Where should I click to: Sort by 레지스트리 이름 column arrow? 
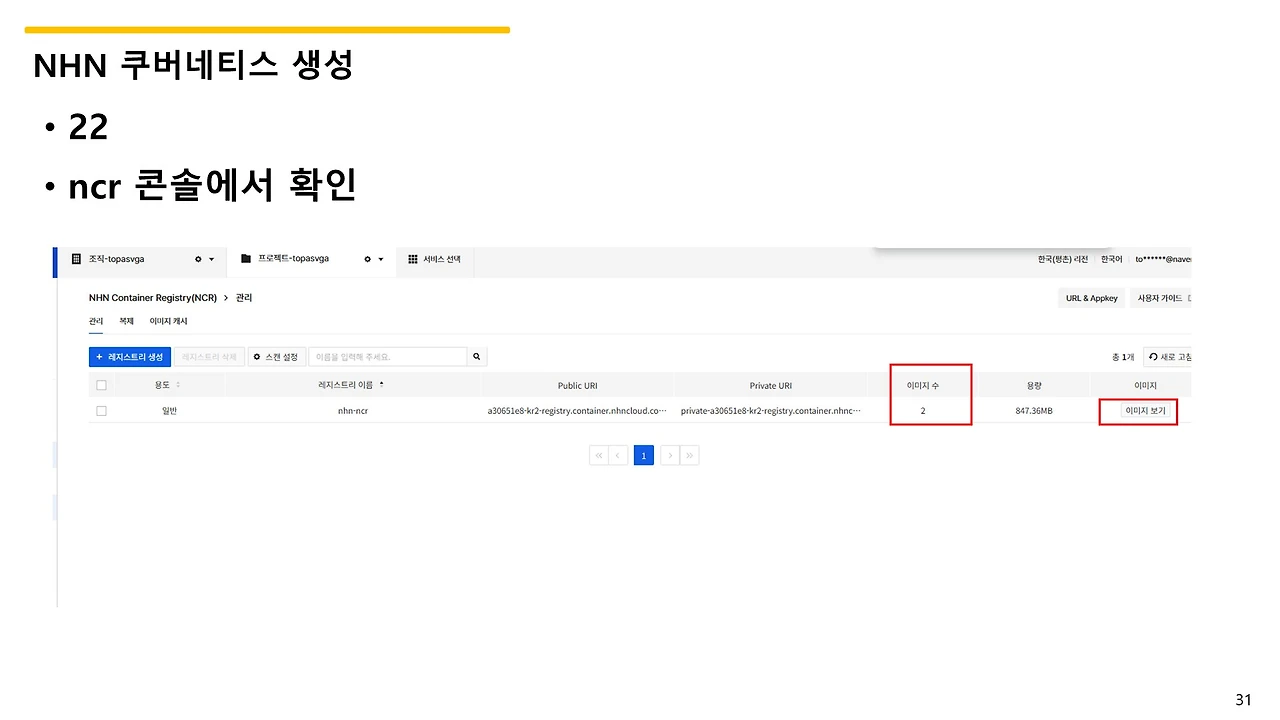(x=382, y=385)
